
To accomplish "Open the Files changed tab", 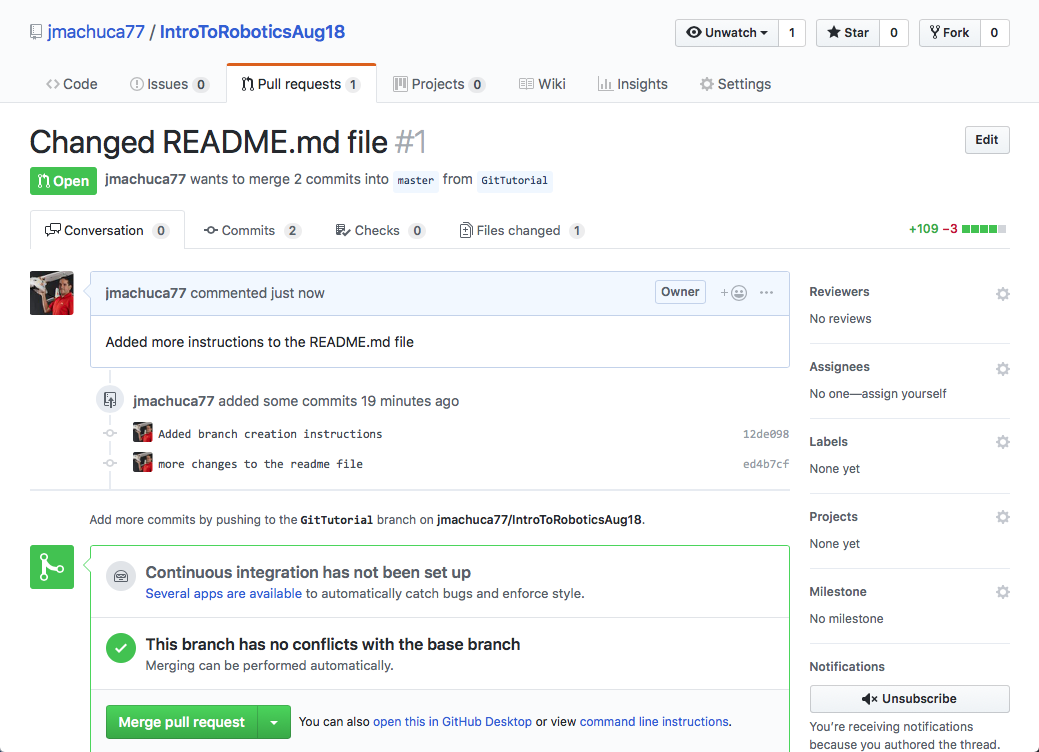I will tap(521, 230).
